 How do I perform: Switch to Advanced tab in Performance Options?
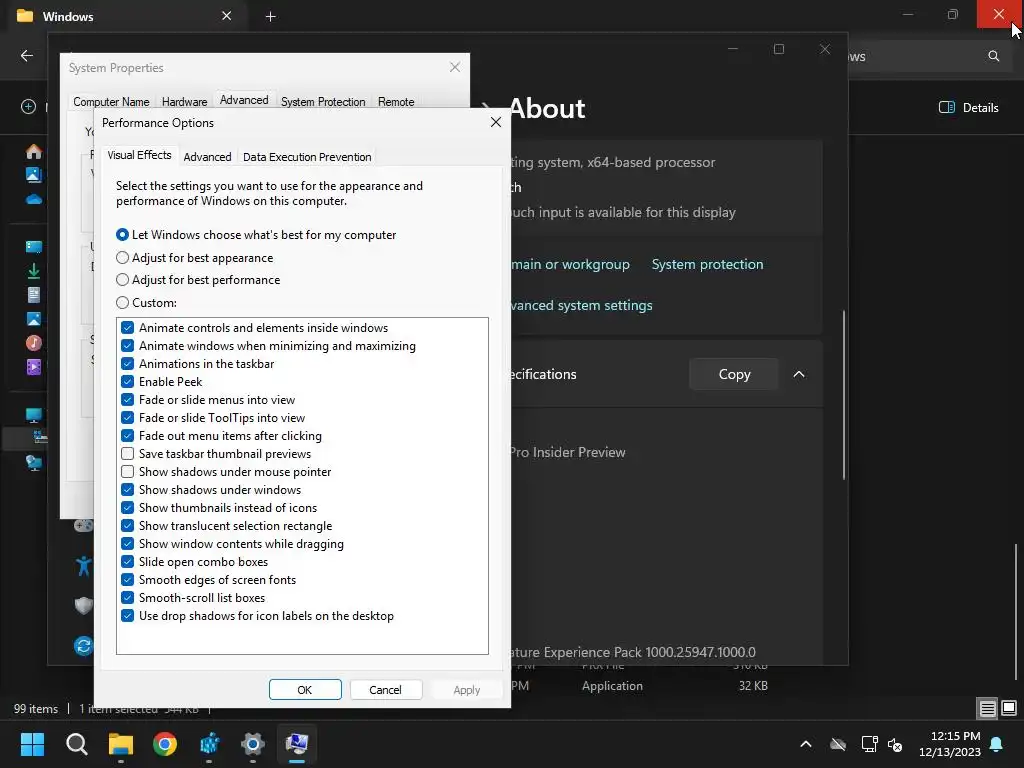(207, 157)
